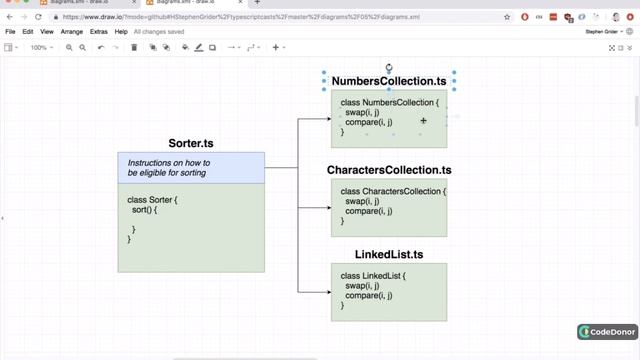The width and height of the screenshot is (640, 360).
Task: Open the 100% zoom level dropdown
Action: tap(42, 48)
